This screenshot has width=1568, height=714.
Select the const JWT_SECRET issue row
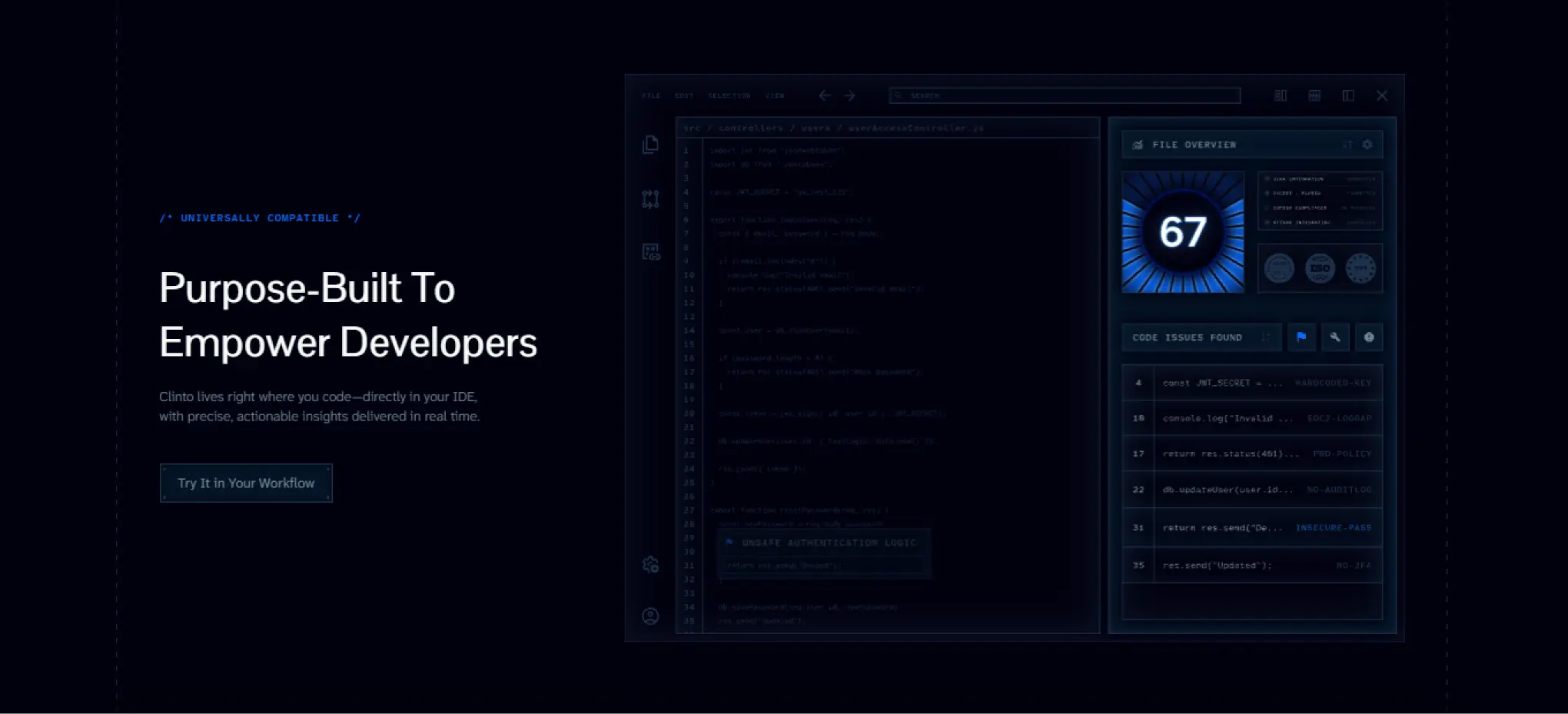click(x=1252, y=383)
